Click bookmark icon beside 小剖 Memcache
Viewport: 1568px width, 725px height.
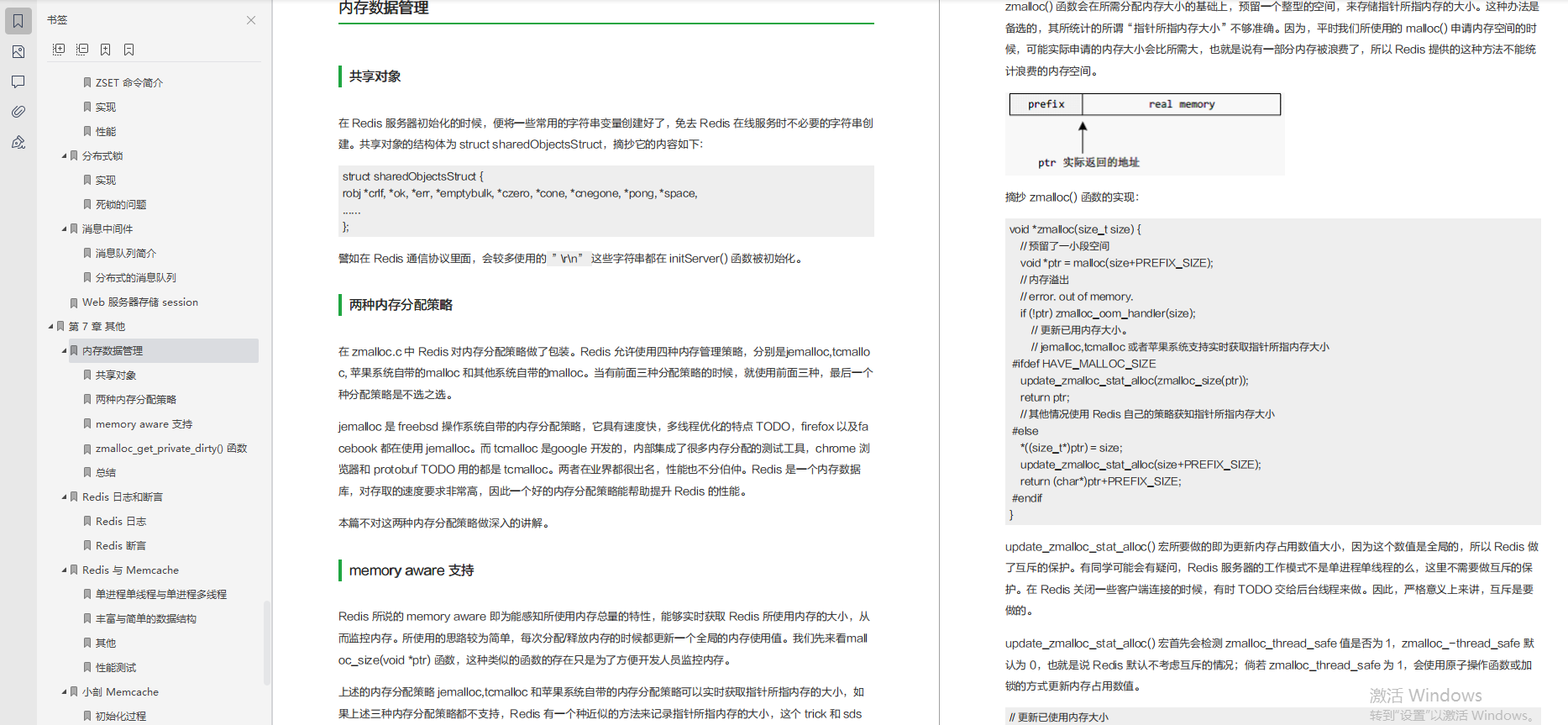point(74,691)
